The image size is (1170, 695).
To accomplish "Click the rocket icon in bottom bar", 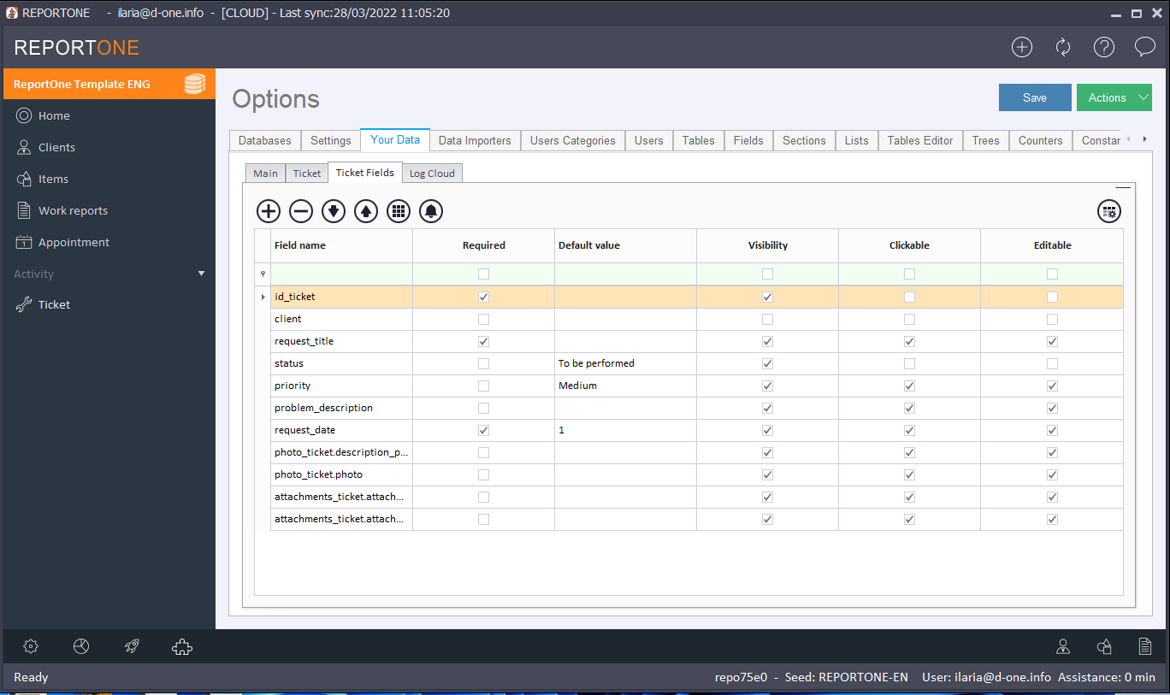I will coord(132,647).
